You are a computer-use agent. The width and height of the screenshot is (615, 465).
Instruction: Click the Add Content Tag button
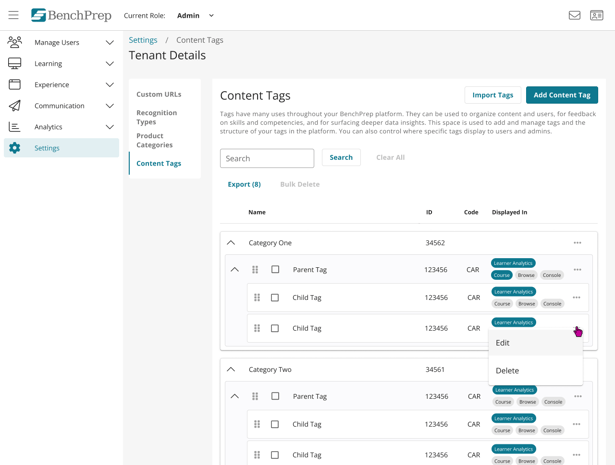tap(561, 95)
